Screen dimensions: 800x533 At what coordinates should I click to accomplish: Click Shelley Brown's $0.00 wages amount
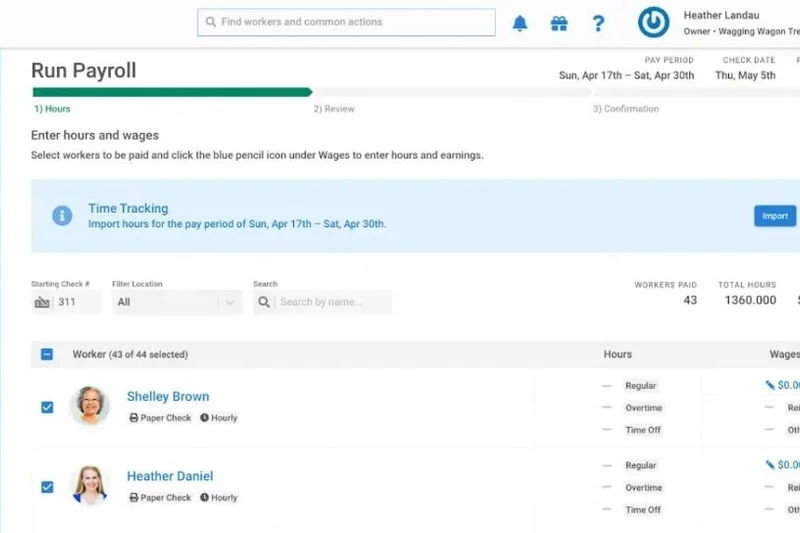tap(789, 385)
